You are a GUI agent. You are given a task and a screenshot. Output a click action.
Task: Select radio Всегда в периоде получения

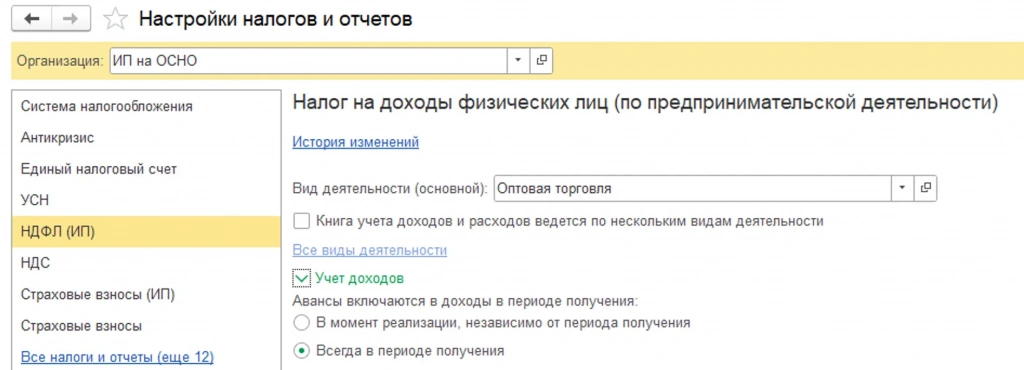(x=301, y=351)
